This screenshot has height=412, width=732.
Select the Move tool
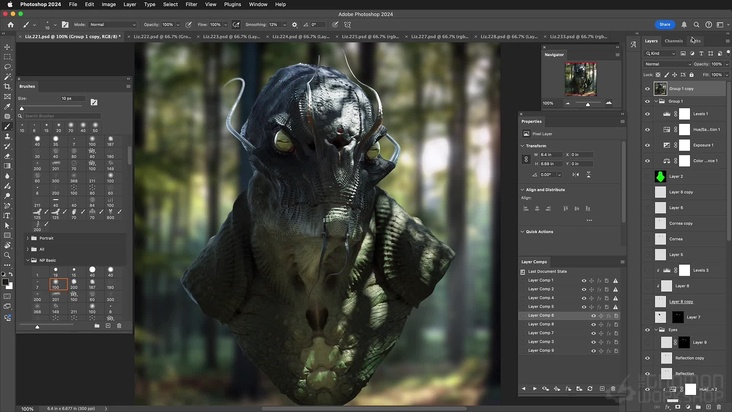pyautogui.click(x=7, y=46)
